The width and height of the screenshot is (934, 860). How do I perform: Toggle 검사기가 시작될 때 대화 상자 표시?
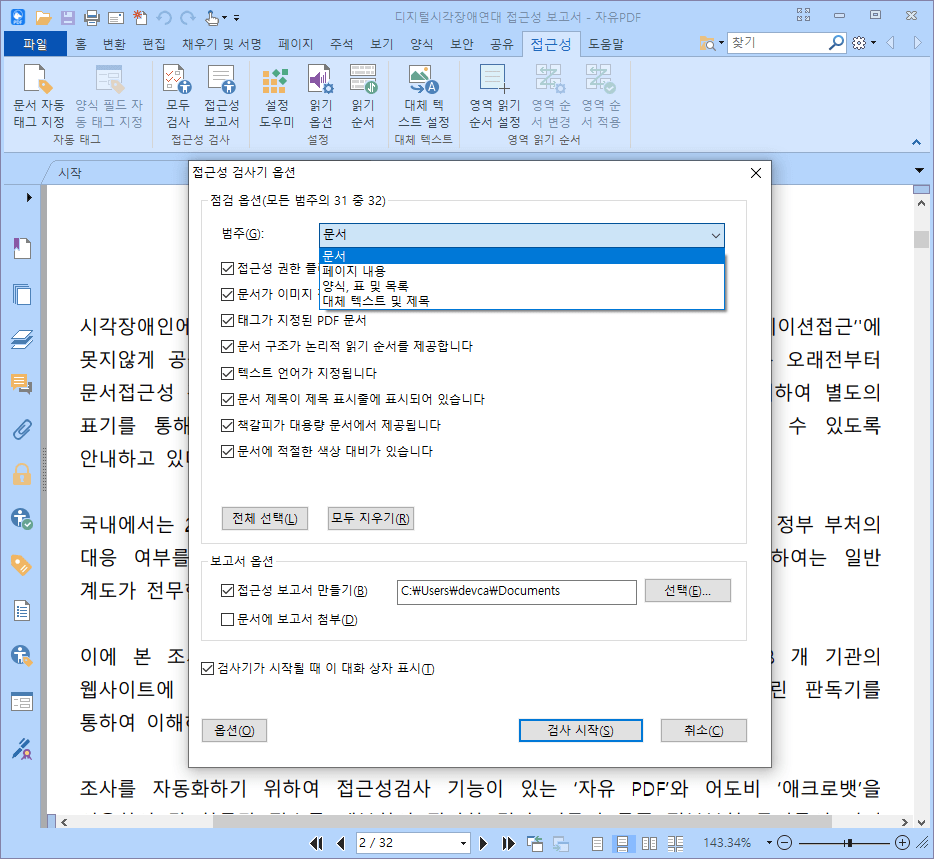click(x=207, y=668)
